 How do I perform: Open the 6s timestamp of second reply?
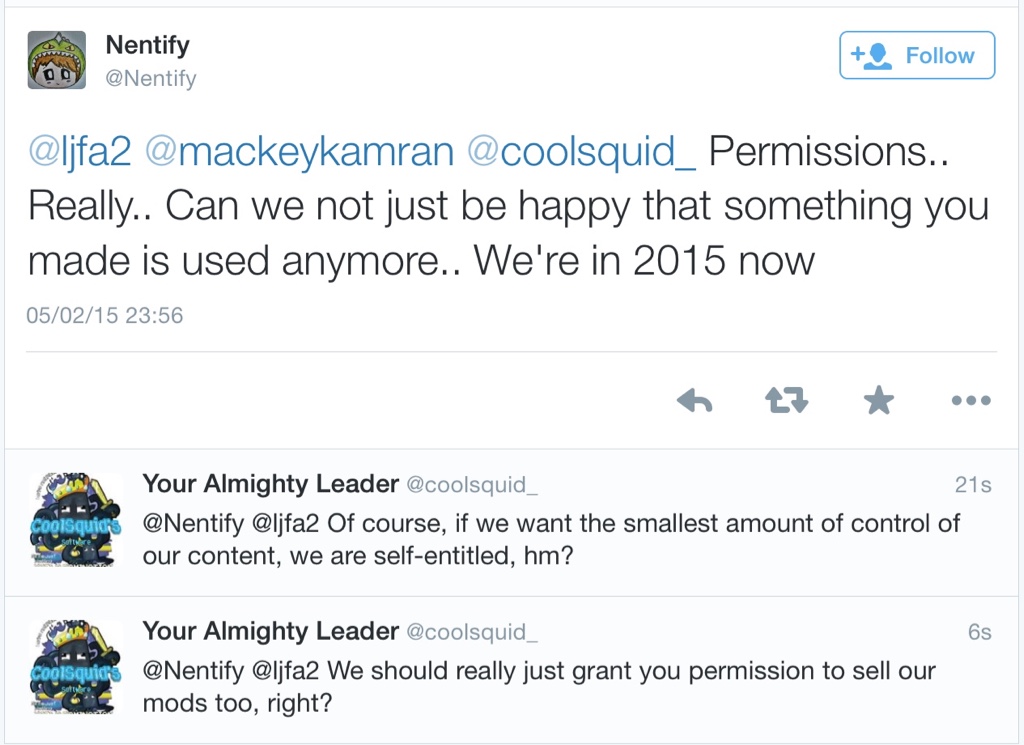(x=979, y=632)
